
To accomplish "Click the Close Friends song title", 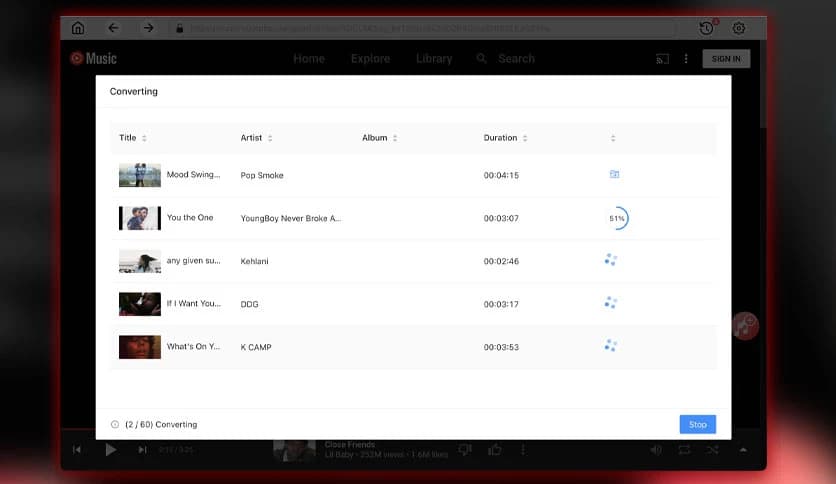I will 350,445.
